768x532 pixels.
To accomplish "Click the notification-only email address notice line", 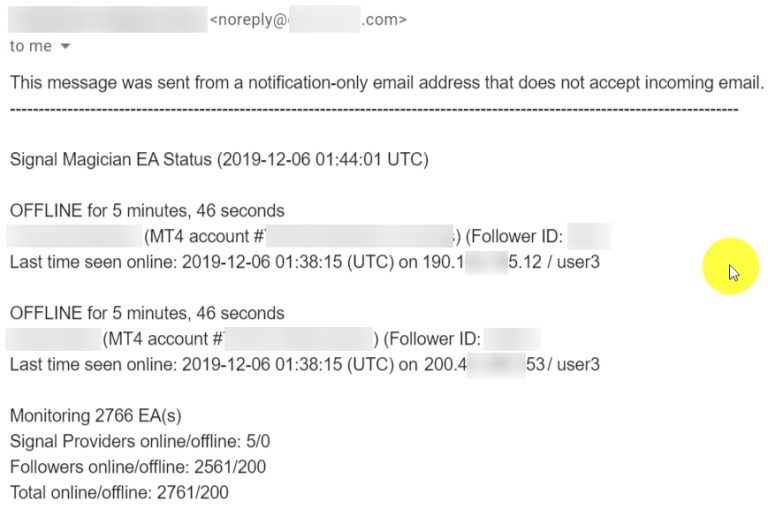I will point(386,82).
